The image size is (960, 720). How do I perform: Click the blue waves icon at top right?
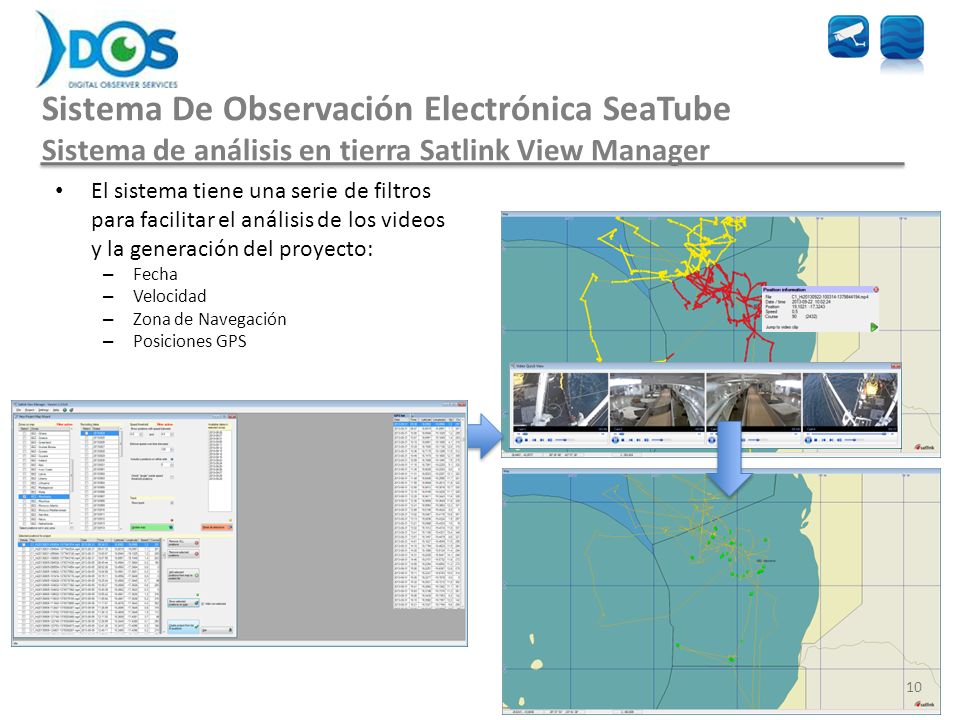click(902, 37)
